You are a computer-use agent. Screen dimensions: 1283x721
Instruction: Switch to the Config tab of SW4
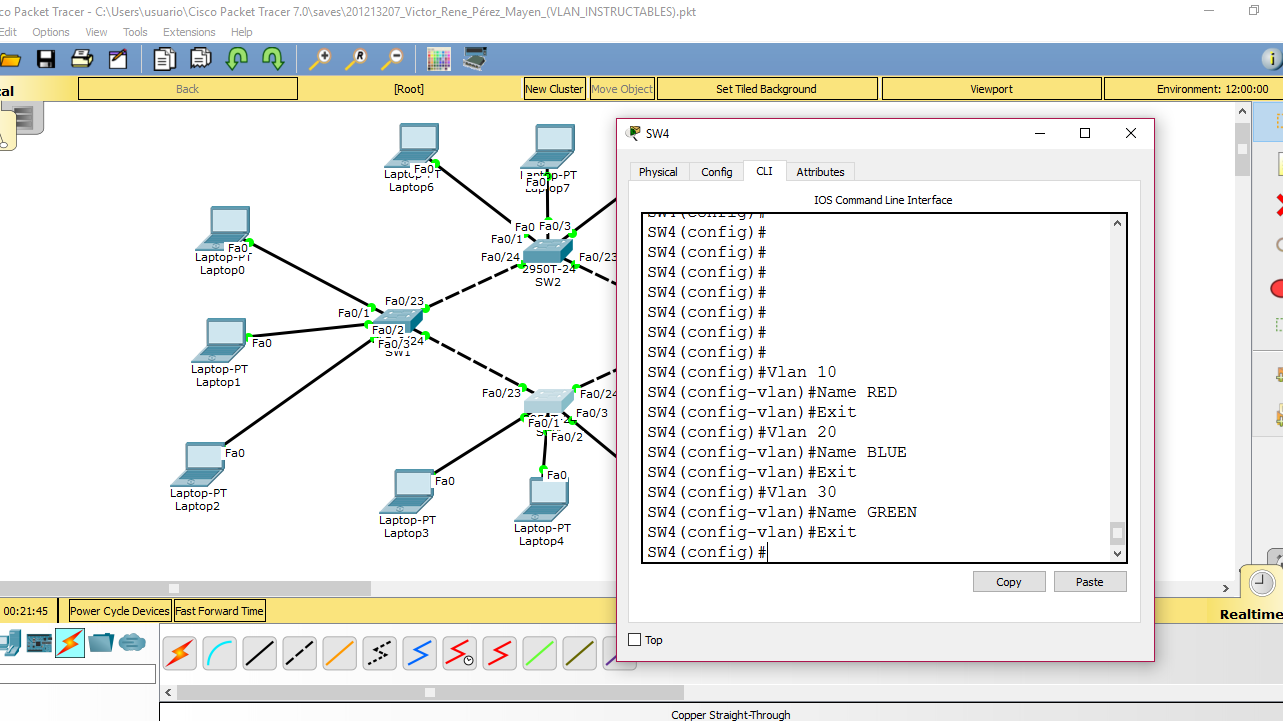pos(716,171)
